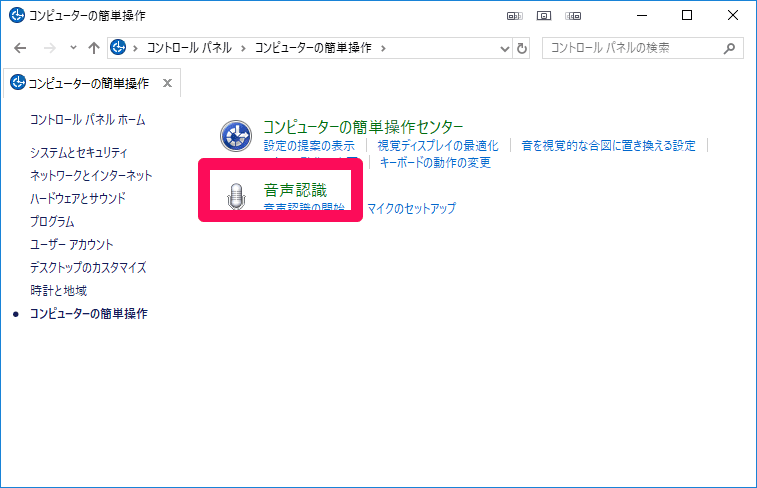Viewport: 757px width, 488px height.
Task: Open プログラム category in sidebar
Action: pos(52,221)
